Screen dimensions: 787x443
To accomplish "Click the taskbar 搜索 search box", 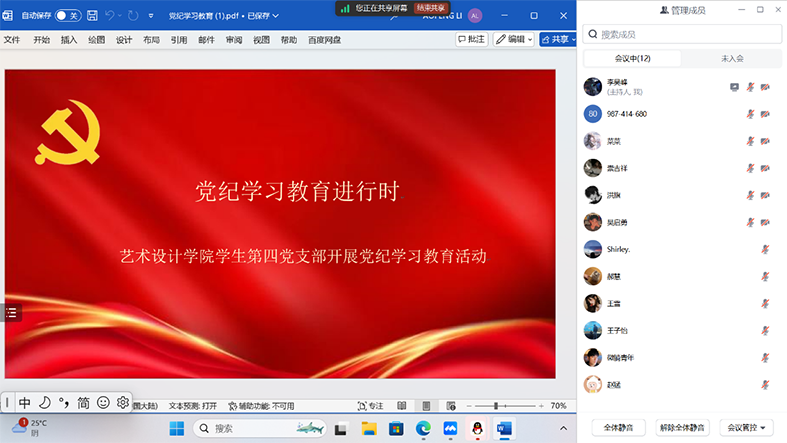I will pos(260,428).
